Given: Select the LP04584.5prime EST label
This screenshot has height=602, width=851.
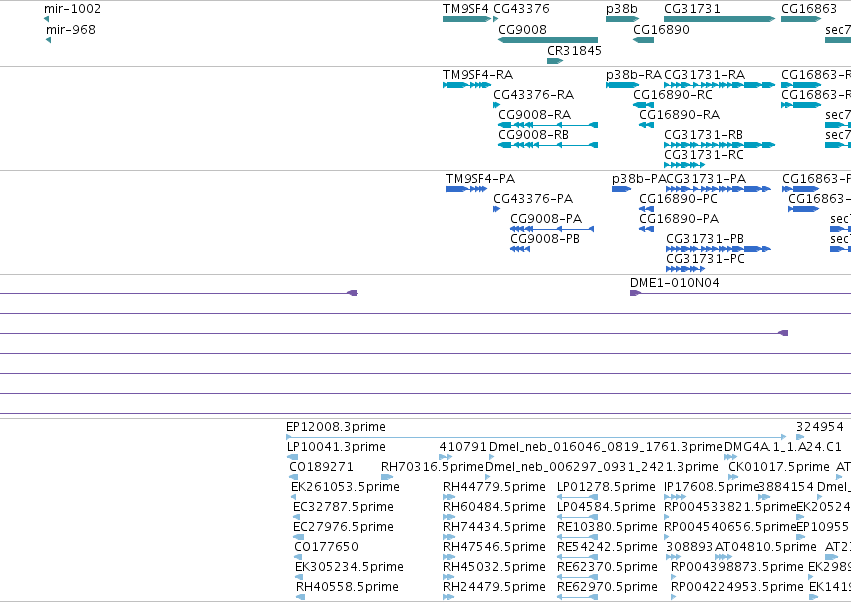Looking at the screenshot, I should tap(606, 508).
